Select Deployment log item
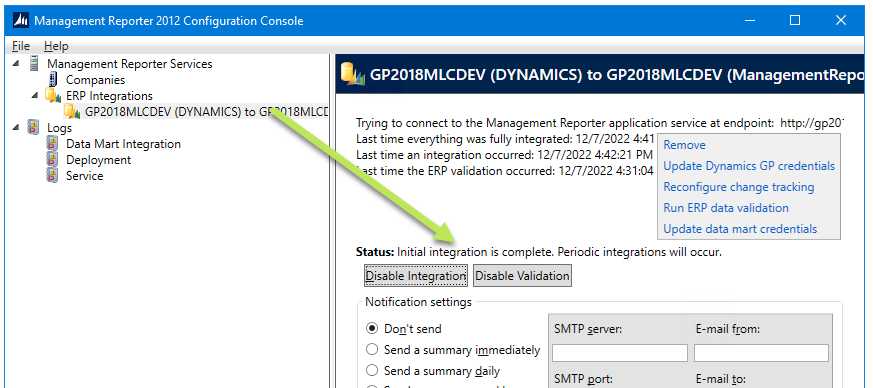 99,160
